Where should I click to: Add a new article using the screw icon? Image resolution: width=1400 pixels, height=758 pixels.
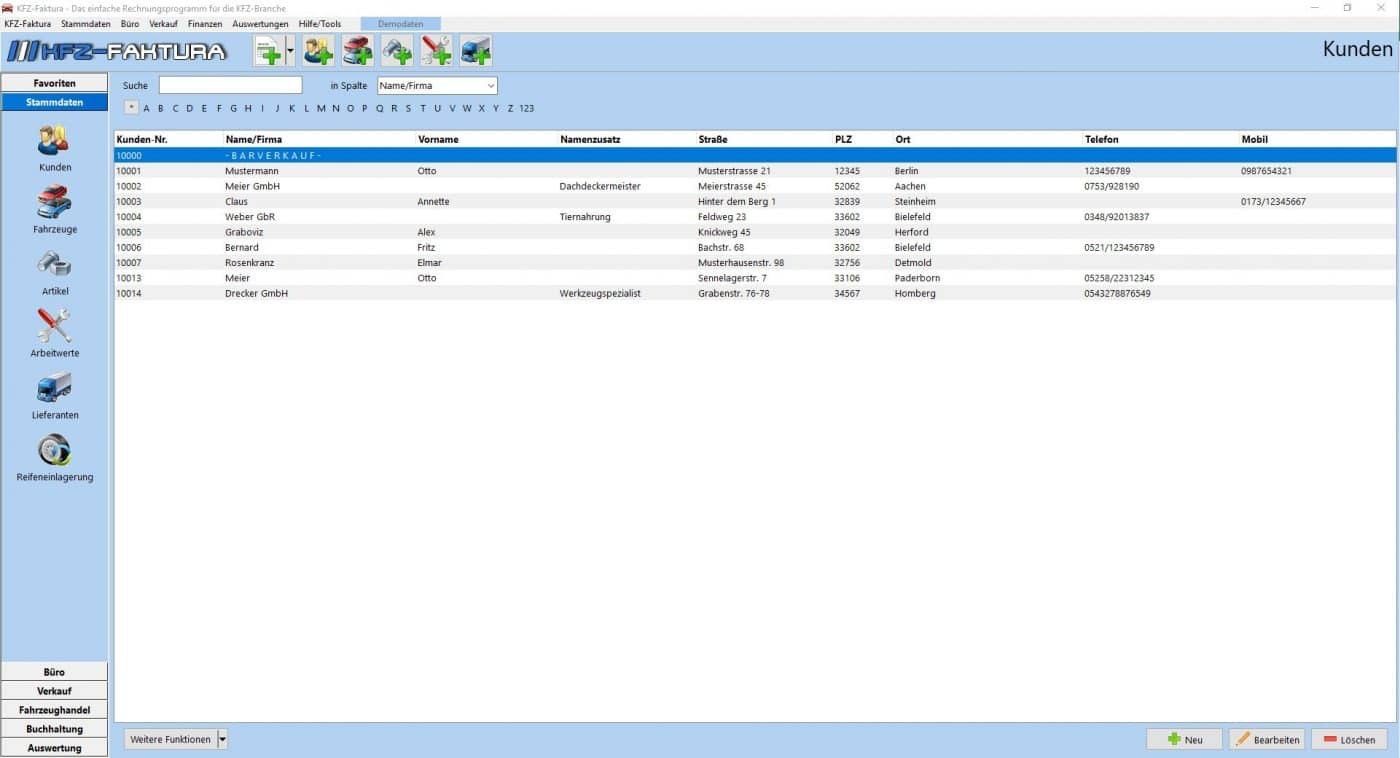(397, 50)
